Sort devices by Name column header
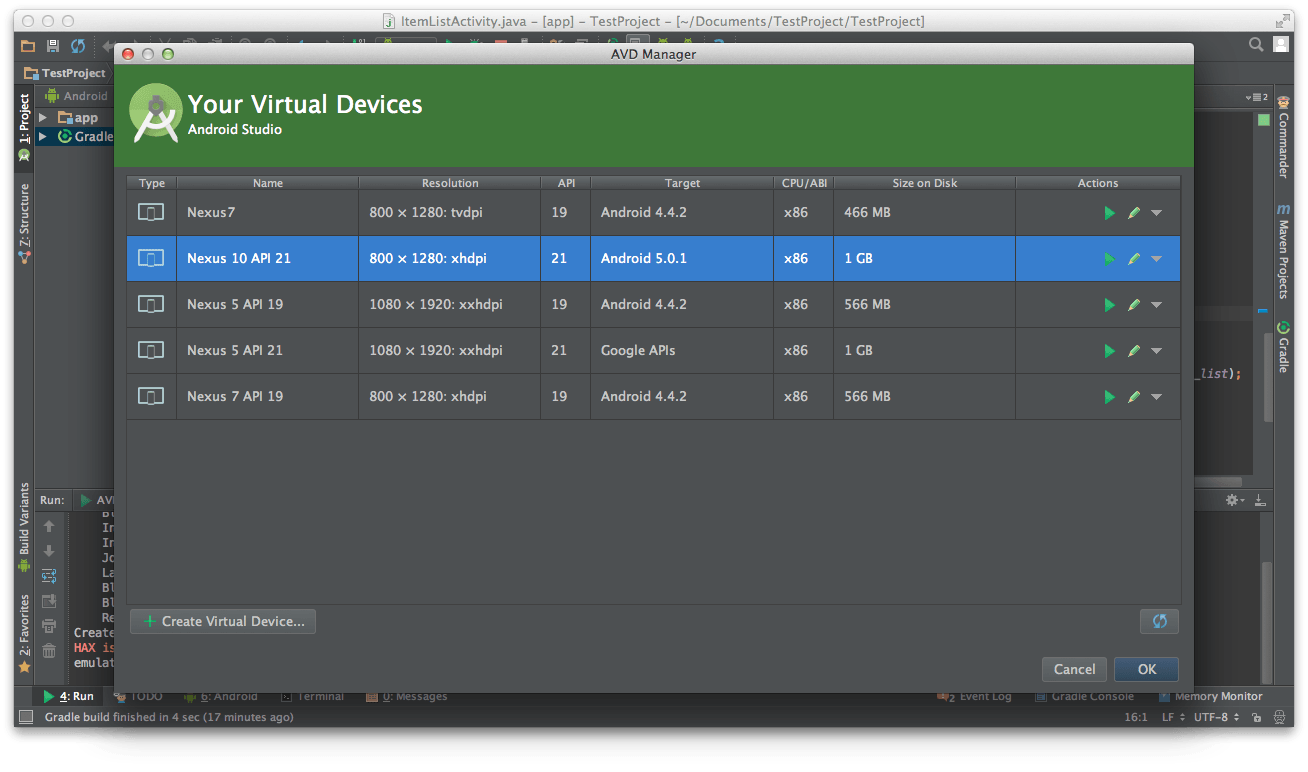Image resolution: width=1308 pixels, height=772 pixels. 268,183
